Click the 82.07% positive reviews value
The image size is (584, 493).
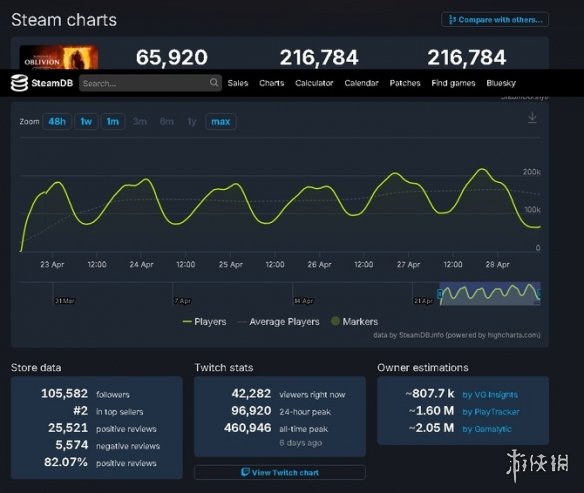(66, 462)
